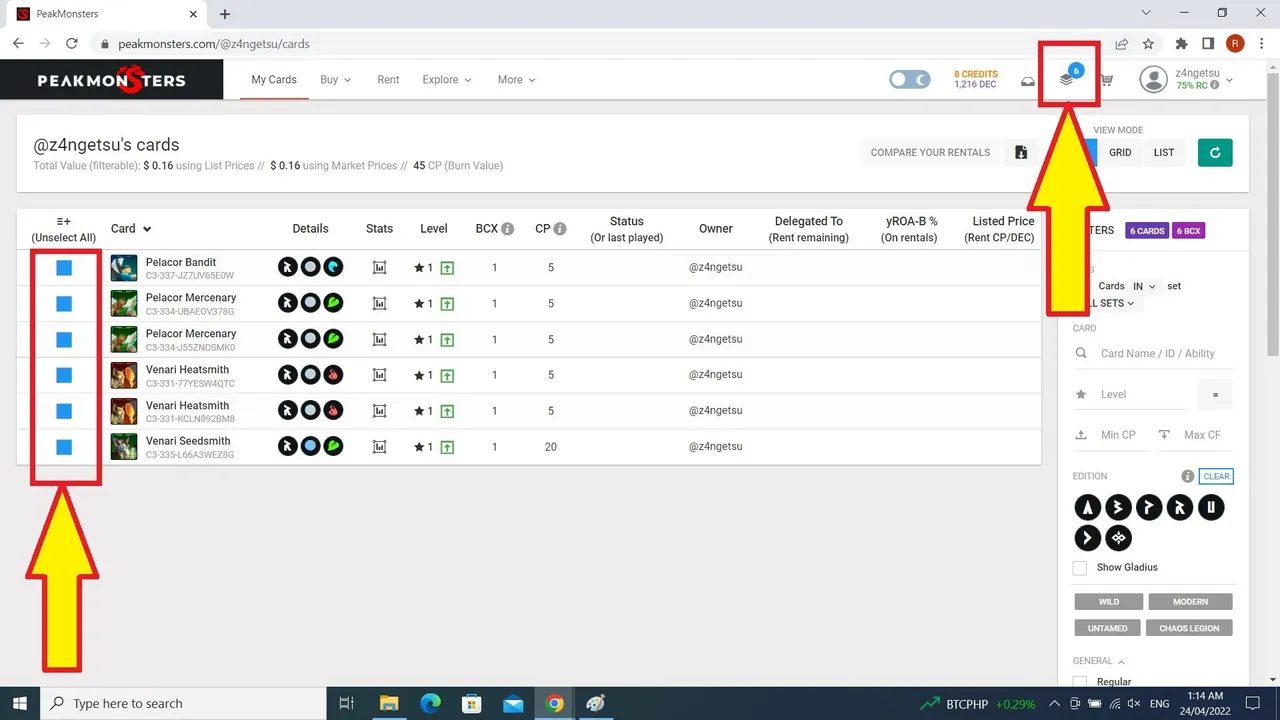This screenshot has width=1280, height=720.
Task: Open the inbox tray icon
Action: coord(1027,81)
